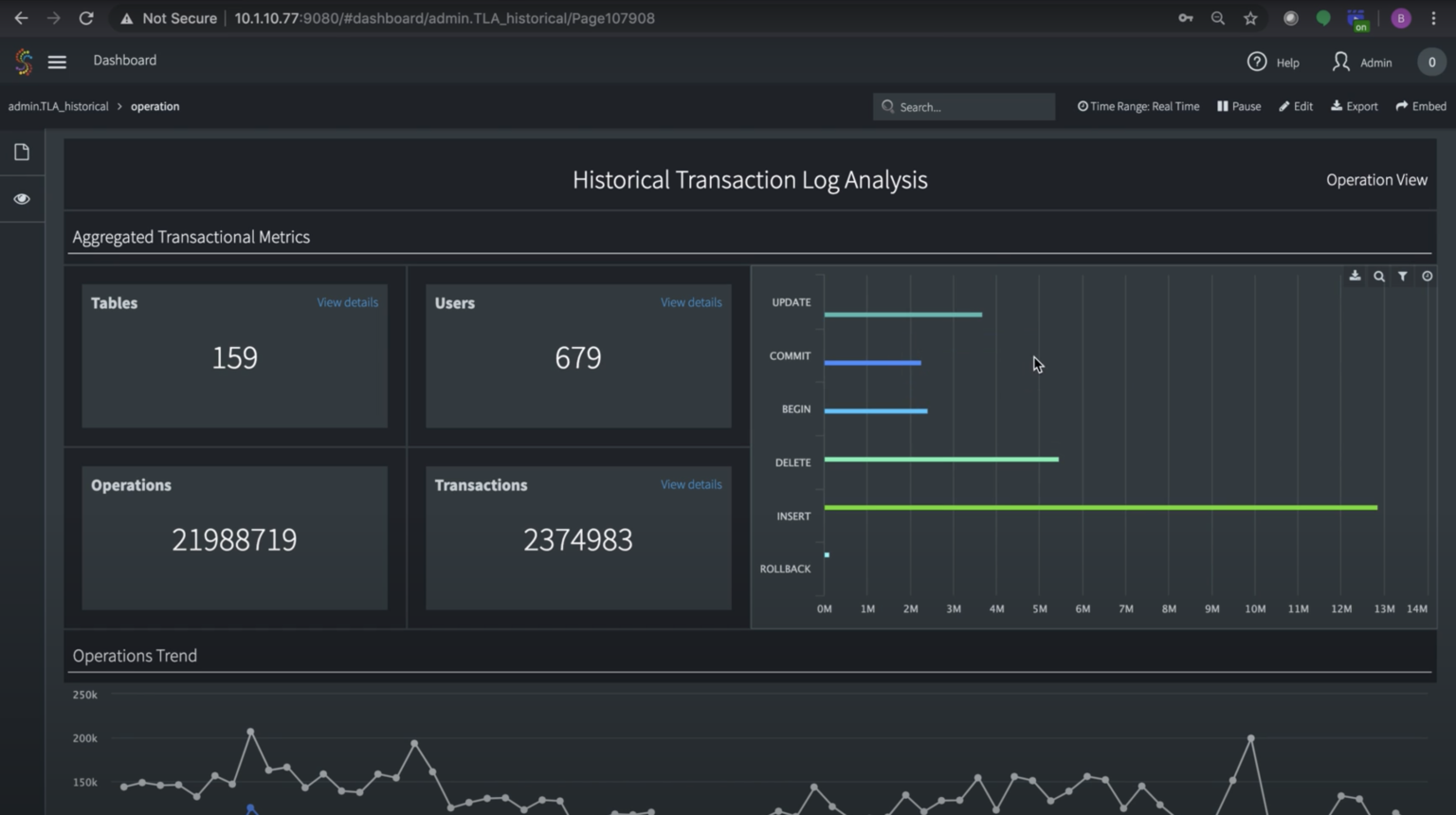Open the Time Range: Real Time selector

(1138, 106)
